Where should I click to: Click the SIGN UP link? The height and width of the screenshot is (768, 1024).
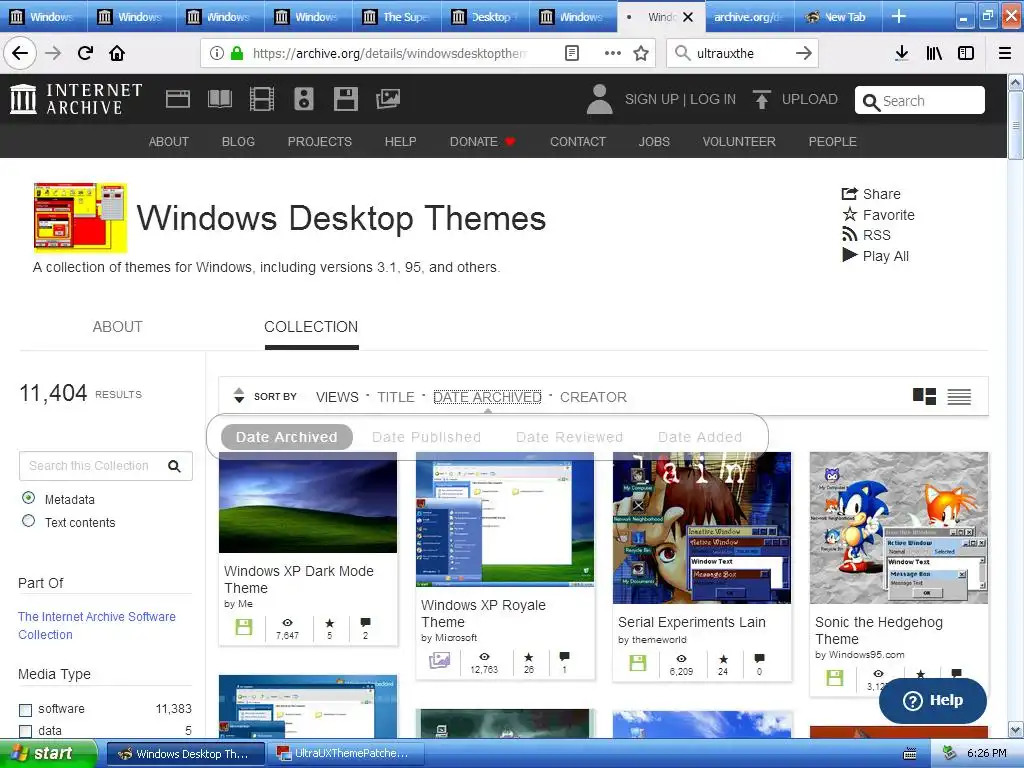tap(652, 99)
